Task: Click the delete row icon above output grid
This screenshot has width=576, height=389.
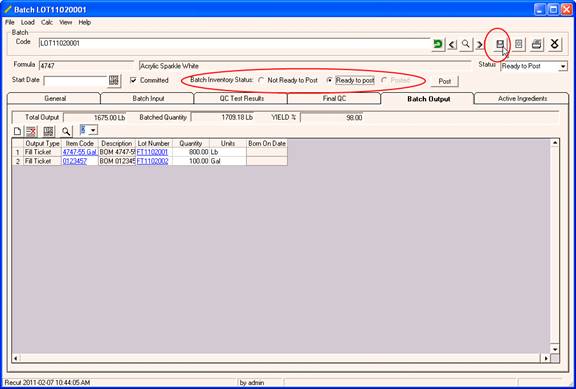Action: click(x=31, y=131)
